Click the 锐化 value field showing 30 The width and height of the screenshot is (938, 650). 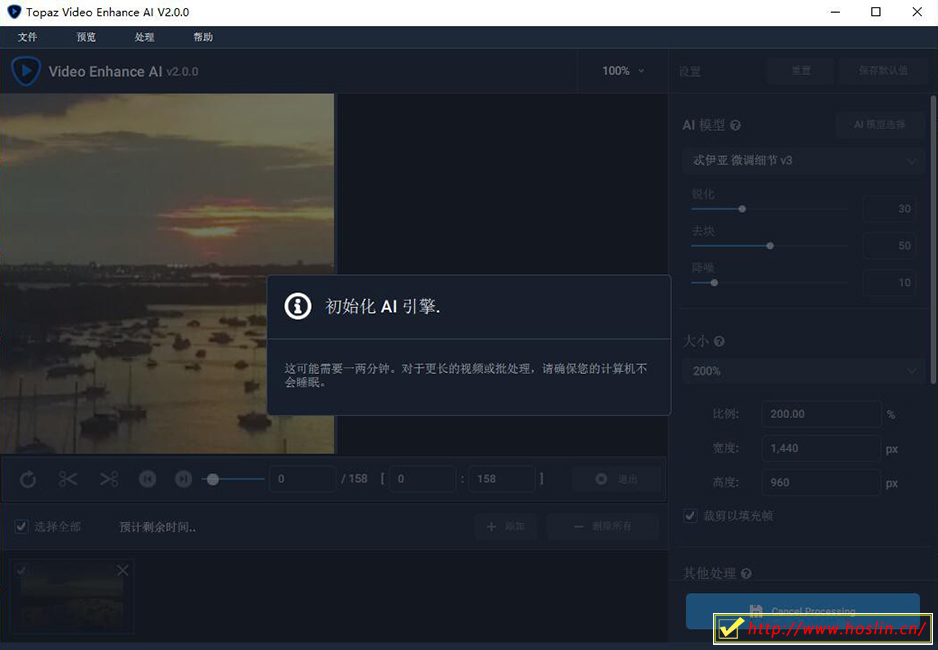click(889, 209)
